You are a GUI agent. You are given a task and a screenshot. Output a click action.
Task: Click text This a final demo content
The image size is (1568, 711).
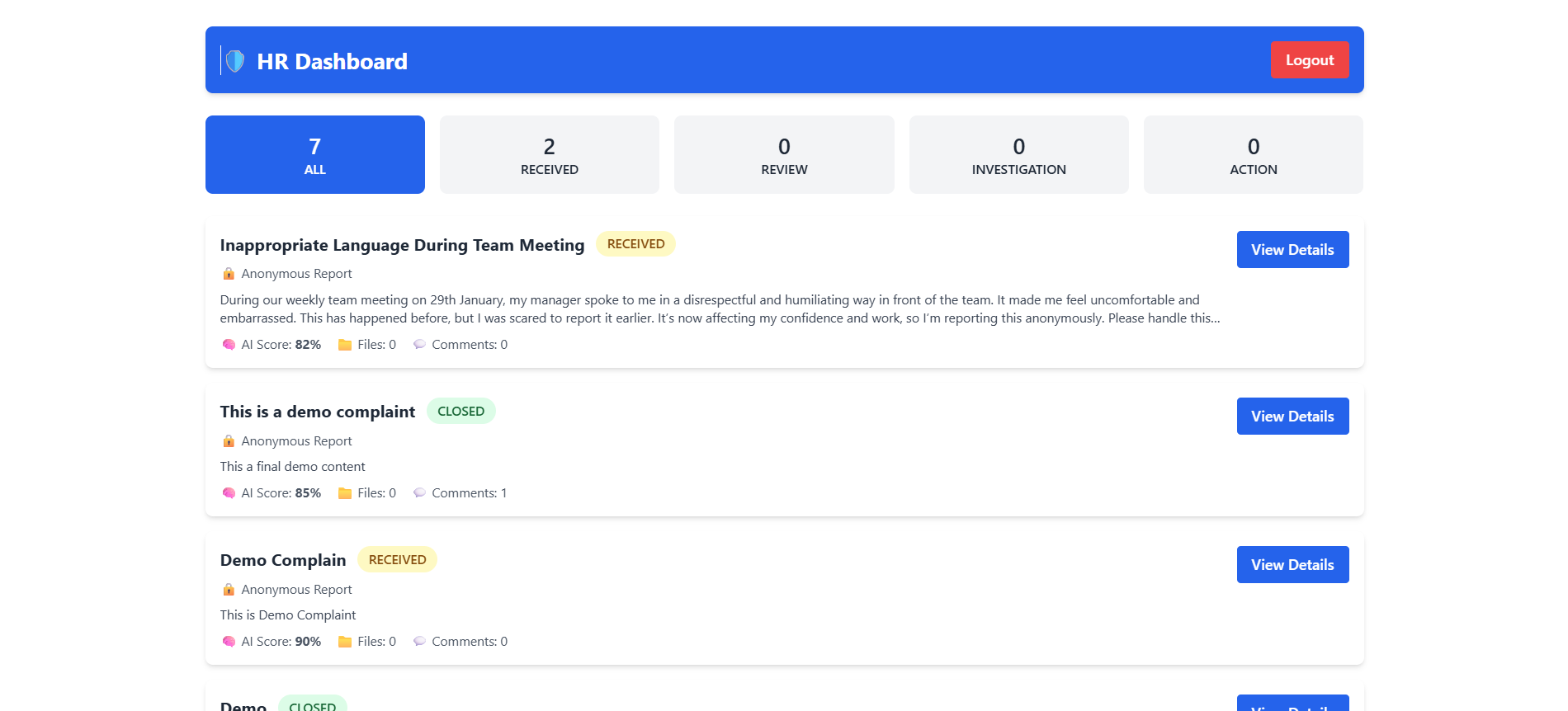coord(292,467)
